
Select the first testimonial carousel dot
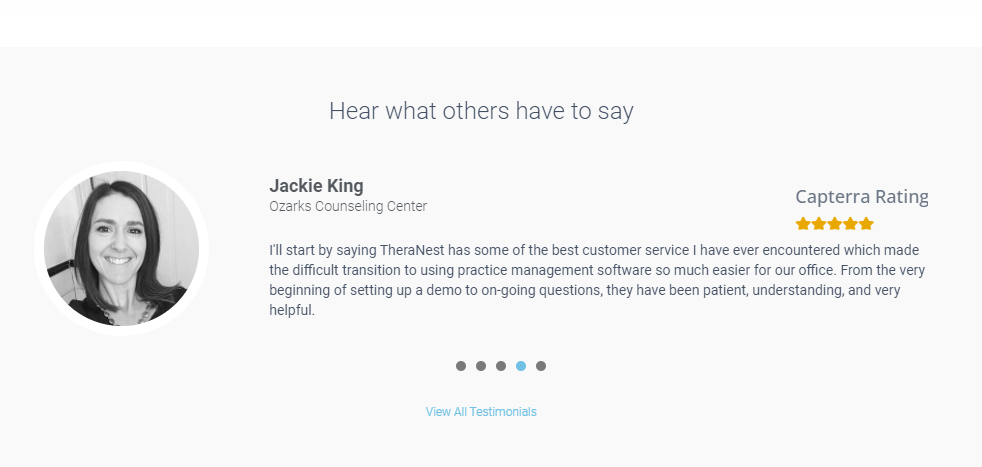(461, 366)
